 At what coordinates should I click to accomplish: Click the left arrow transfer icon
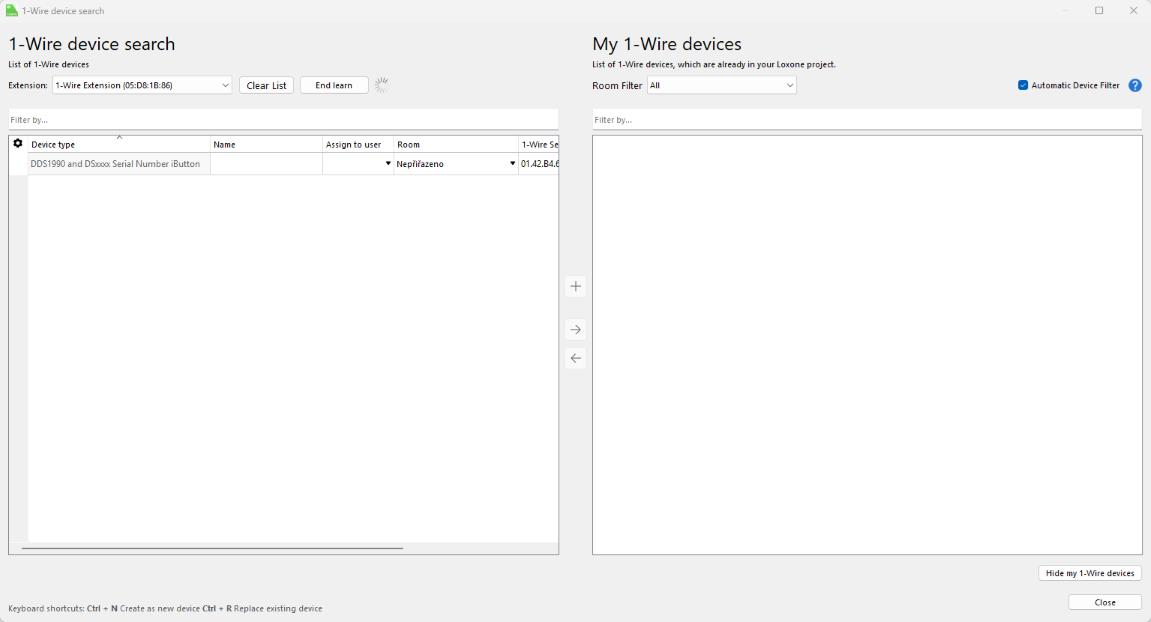point(575,358)
